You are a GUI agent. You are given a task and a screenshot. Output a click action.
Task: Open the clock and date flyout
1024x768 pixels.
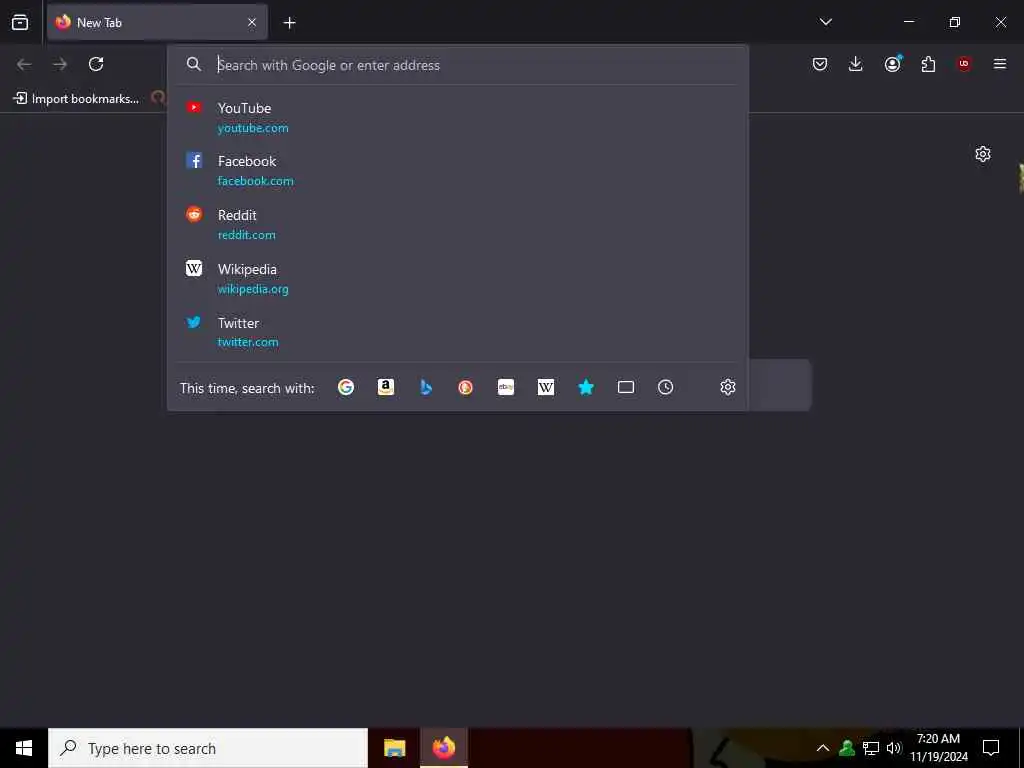point(939,748)
